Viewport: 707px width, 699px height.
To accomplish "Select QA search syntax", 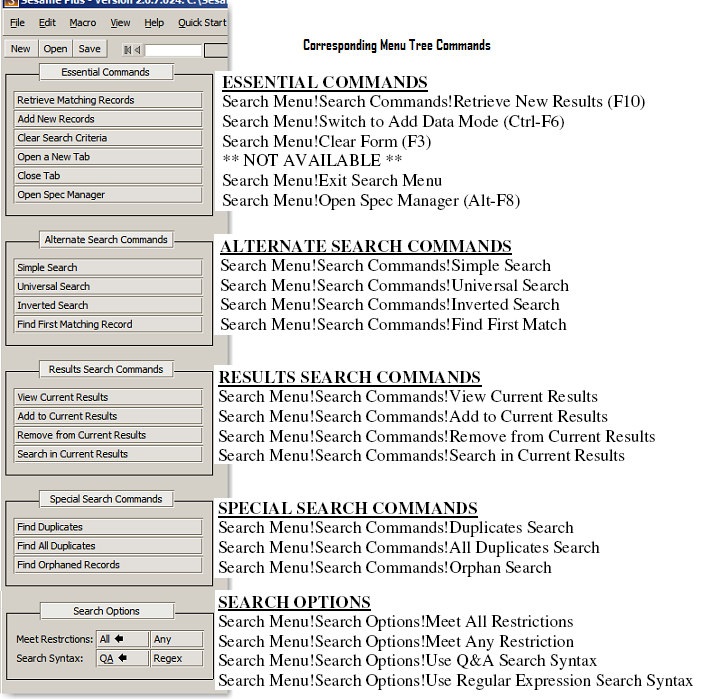I will coord(122,658).
